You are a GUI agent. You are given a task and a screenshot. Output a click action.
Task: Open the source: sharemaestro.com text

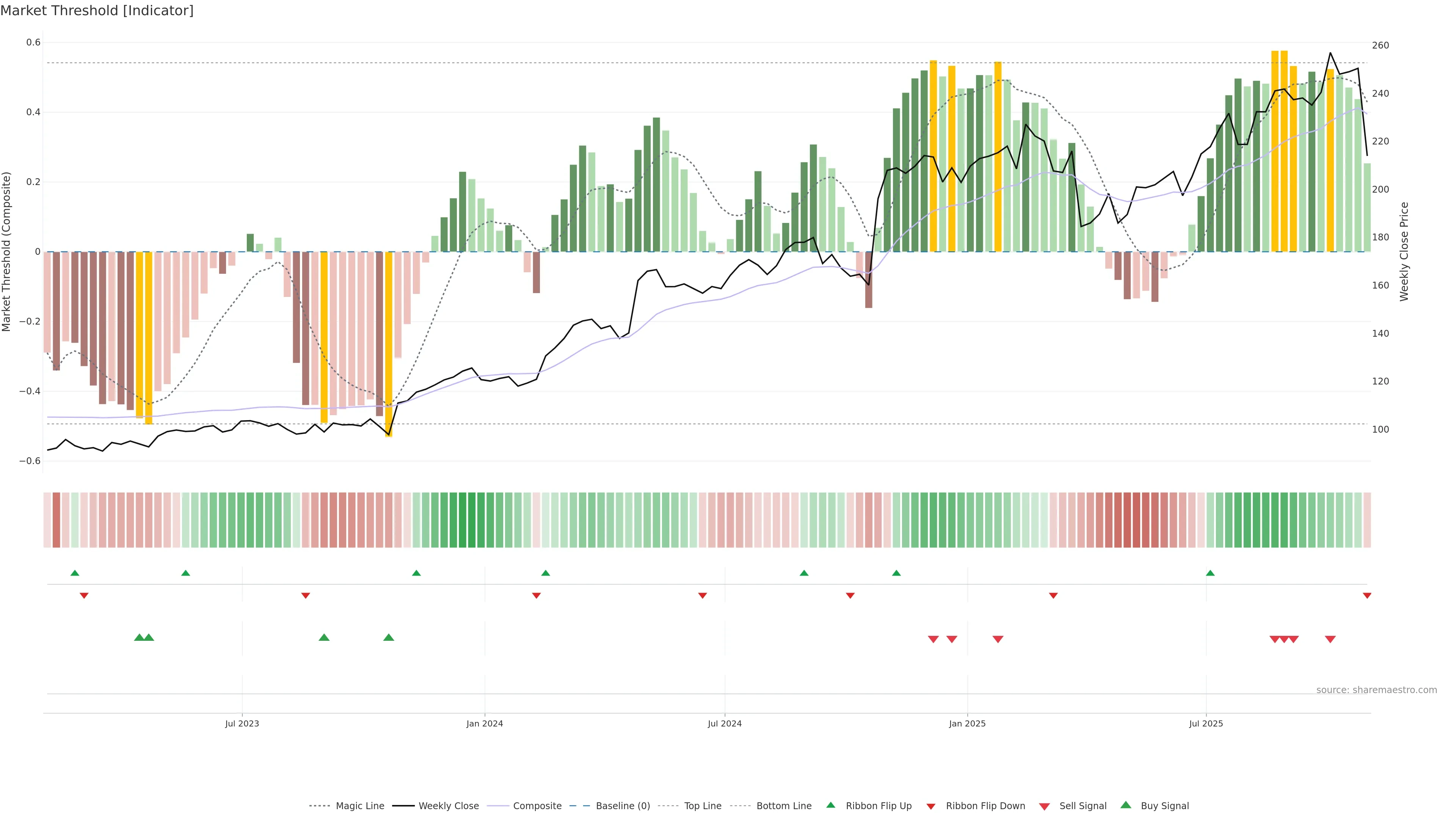click(x=1376, y=690)
